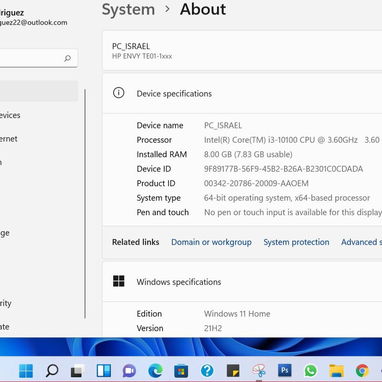Click the HP ENVY TE01-1xxx model text

click(142, 56)
